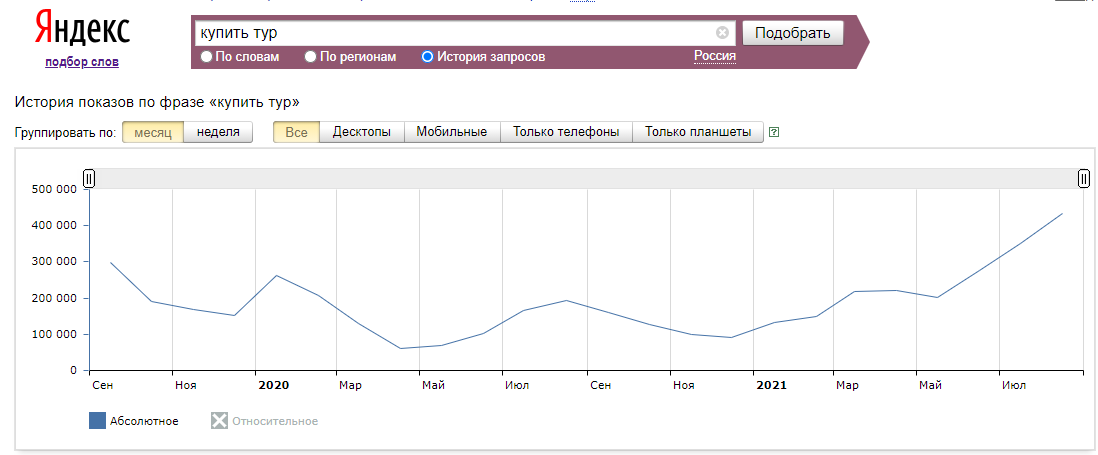Group the chart by неделя

point(218,132)
